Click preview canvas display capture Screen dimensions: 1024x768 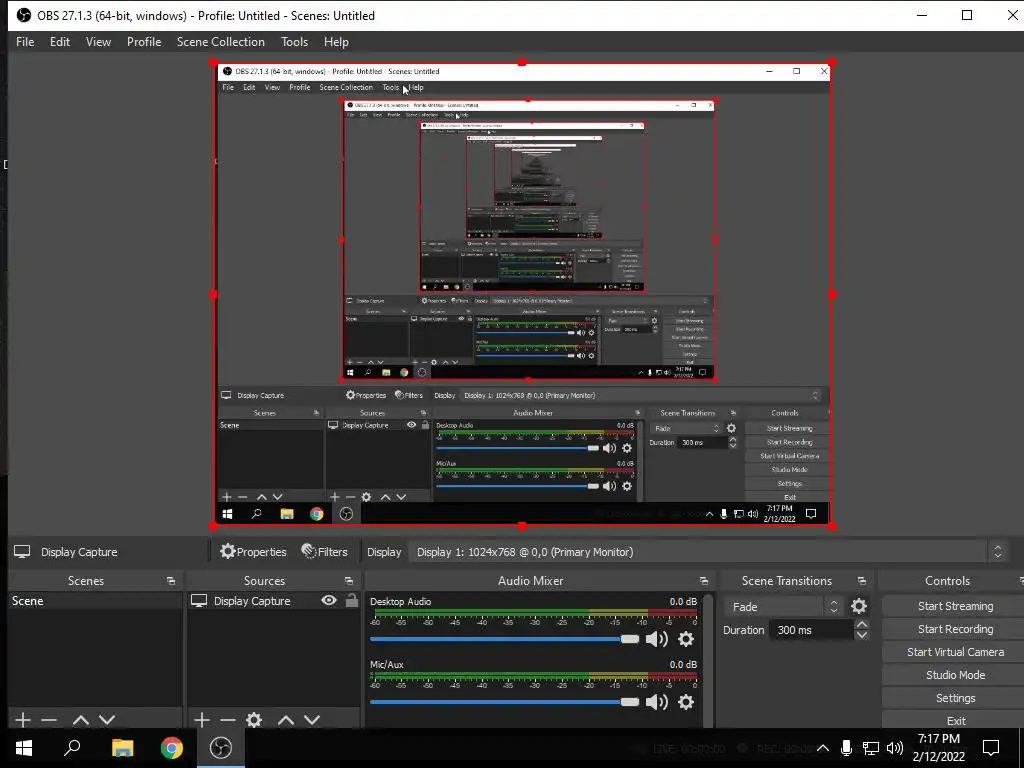(522, 294)
